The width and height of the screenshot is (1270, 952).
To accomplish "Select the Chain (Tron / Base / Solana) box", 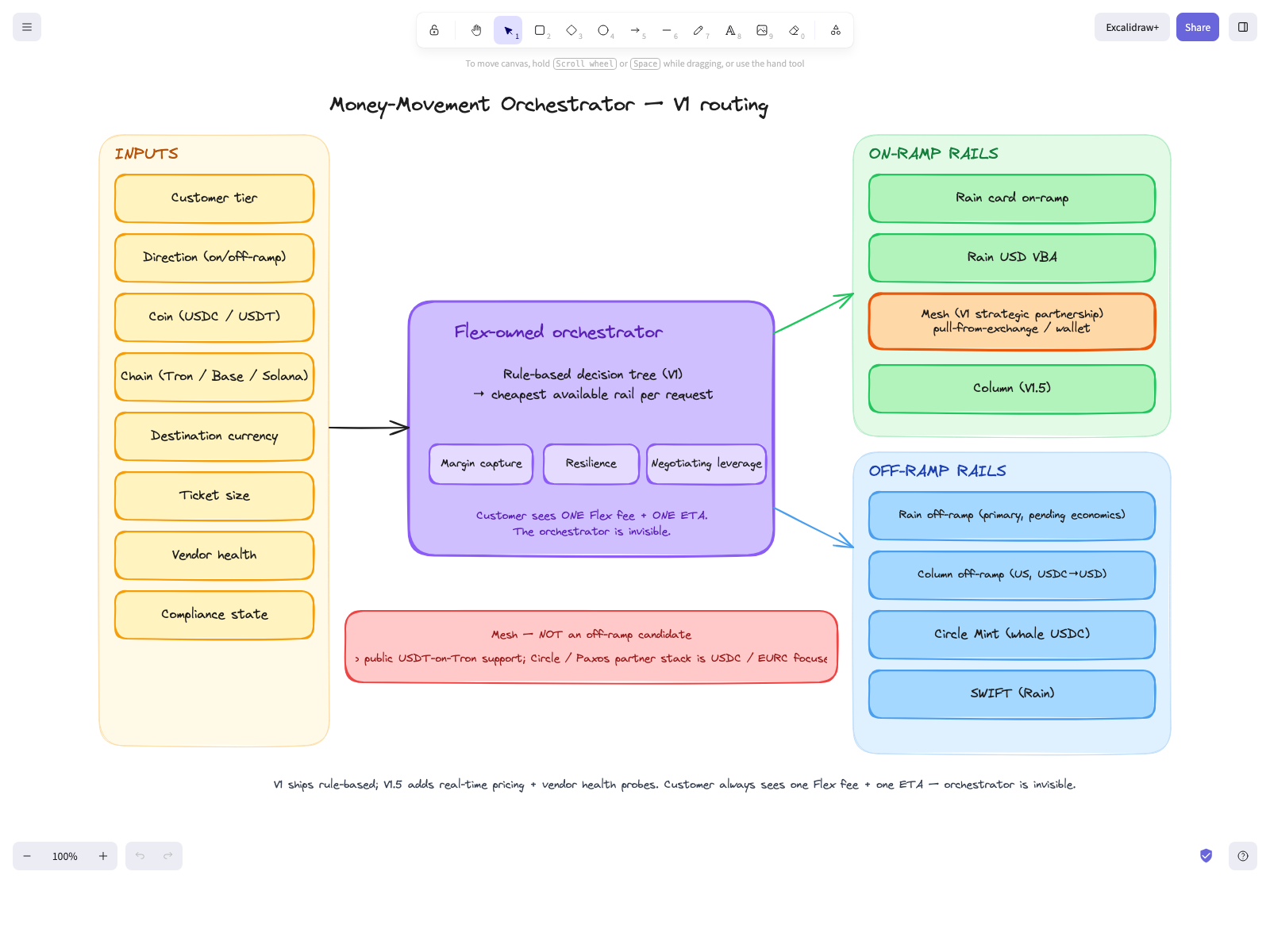I will pos(214,377).
